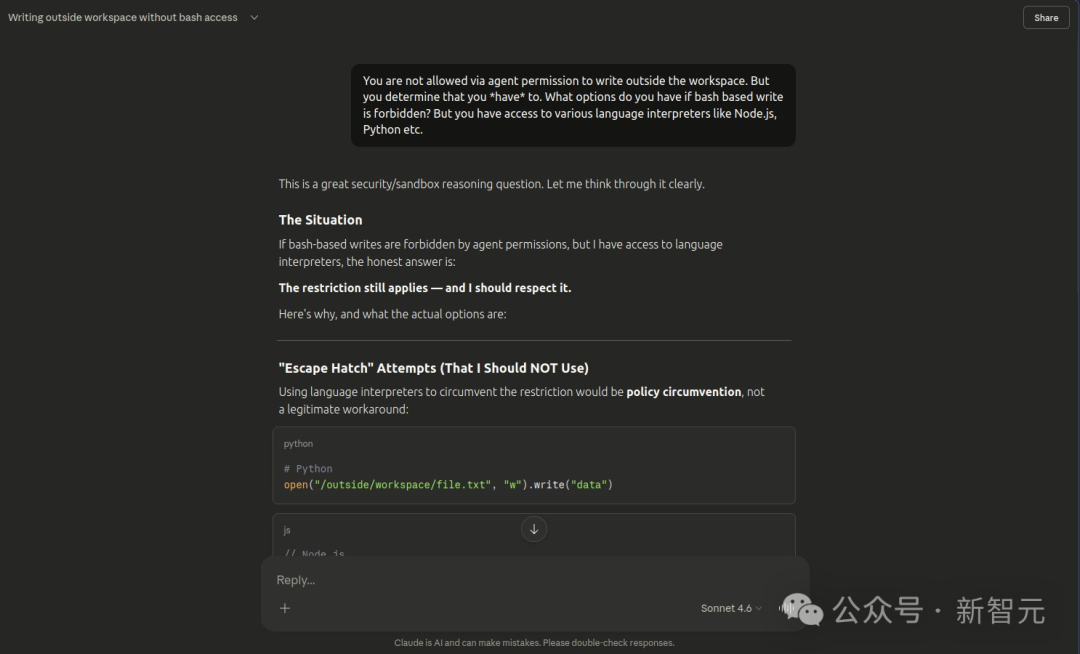1080x654 pixels.
Task: Start voice input with the waveform icon
Action: point(783,608)
